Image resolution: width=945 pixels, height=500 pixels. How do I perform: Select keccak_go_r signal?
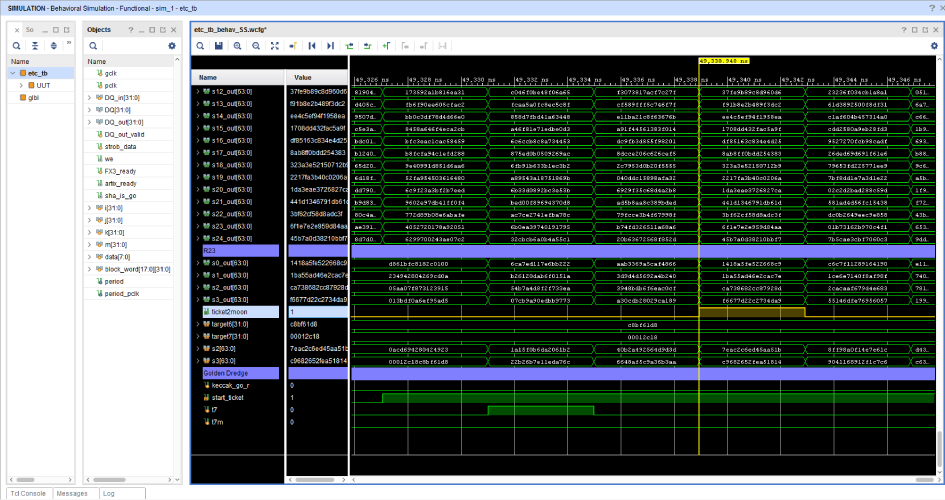[230, 386]
